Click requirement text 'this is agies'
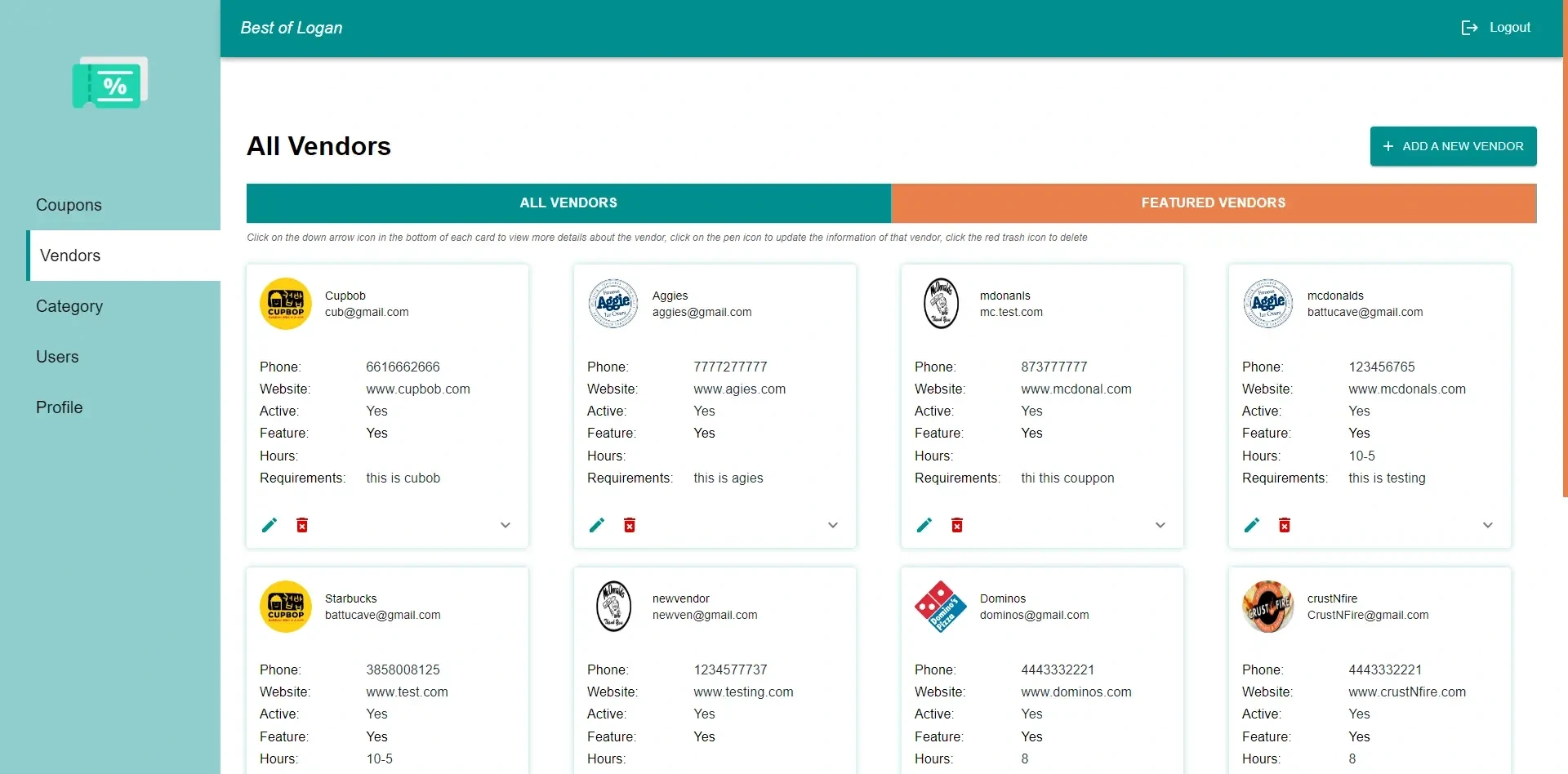This screenshot has height=774, width=1568. 728,478
